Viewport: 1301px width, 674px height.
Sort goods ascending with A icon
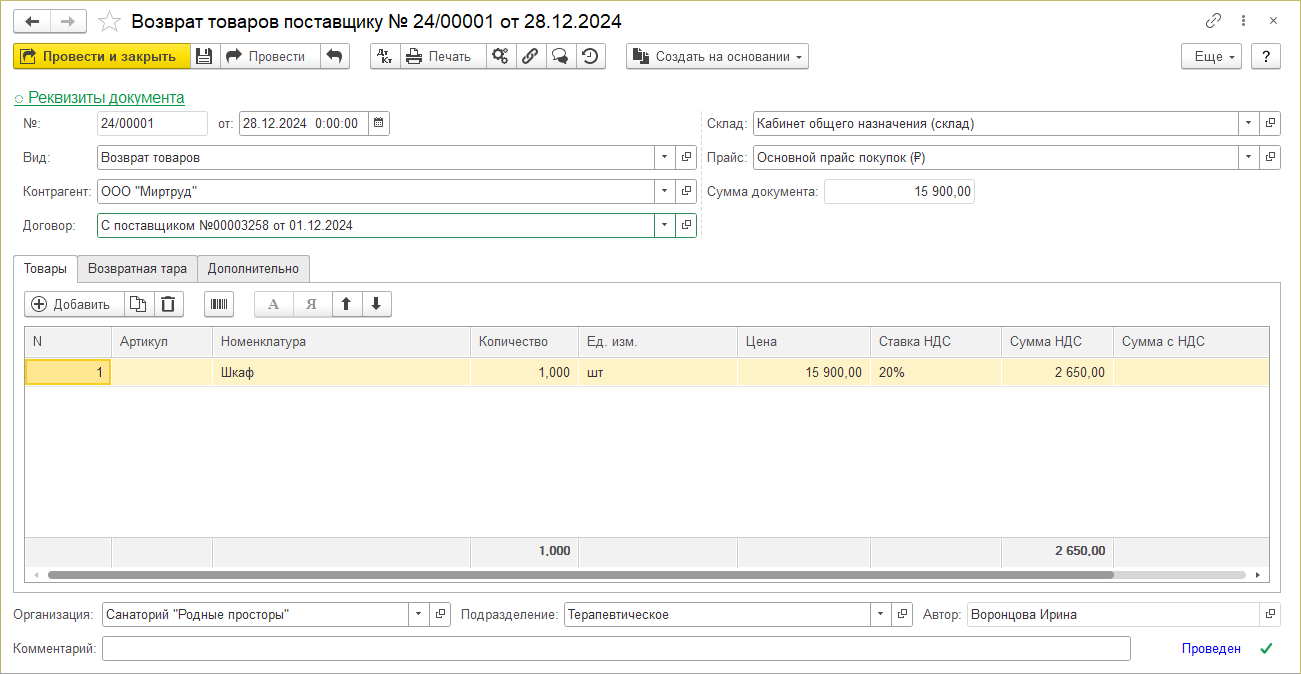point(273,305)
